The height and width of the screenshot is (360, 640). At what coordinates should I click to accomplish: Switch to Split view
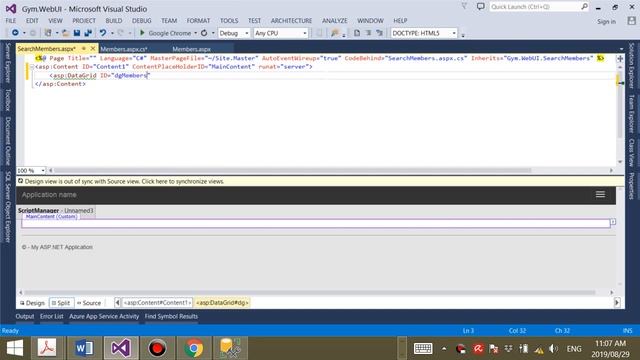pos(61,303)
